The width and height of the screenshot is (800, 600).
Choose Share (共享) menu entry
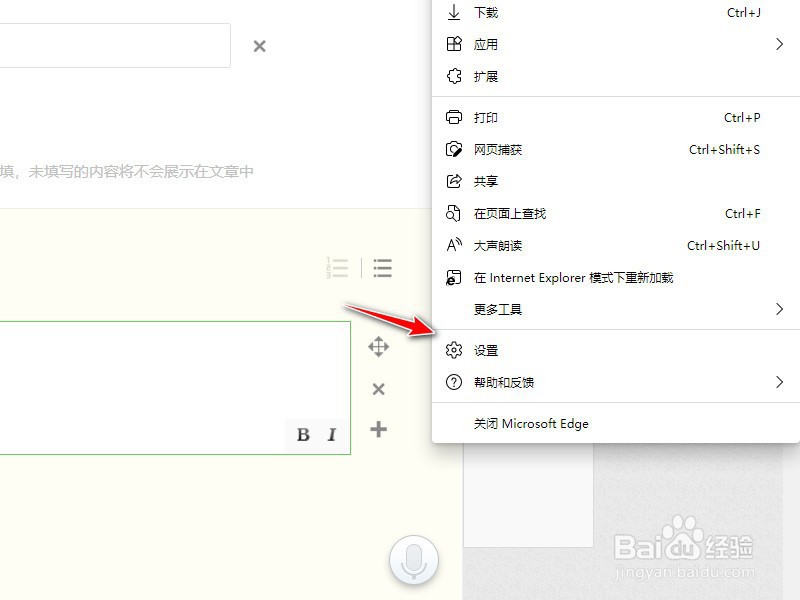point(615,182)
